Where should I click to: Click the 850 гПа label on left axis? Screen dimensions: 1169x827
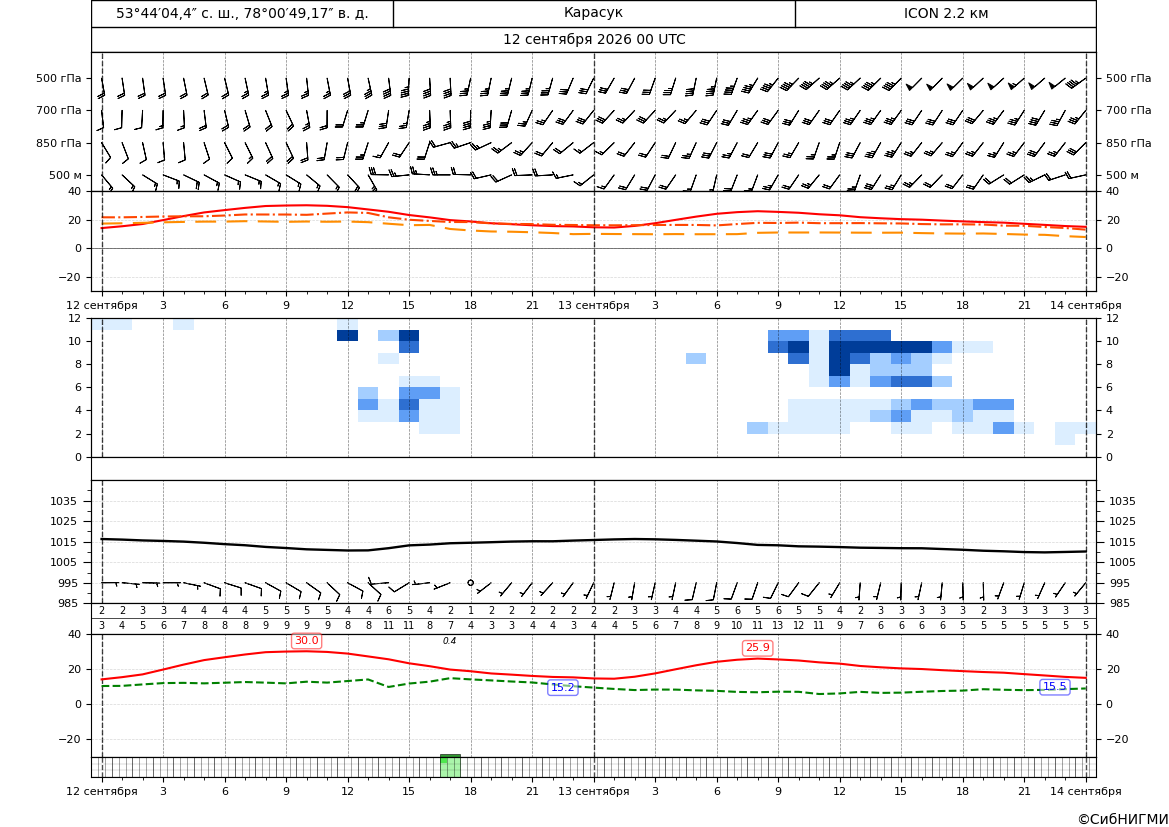59,143
